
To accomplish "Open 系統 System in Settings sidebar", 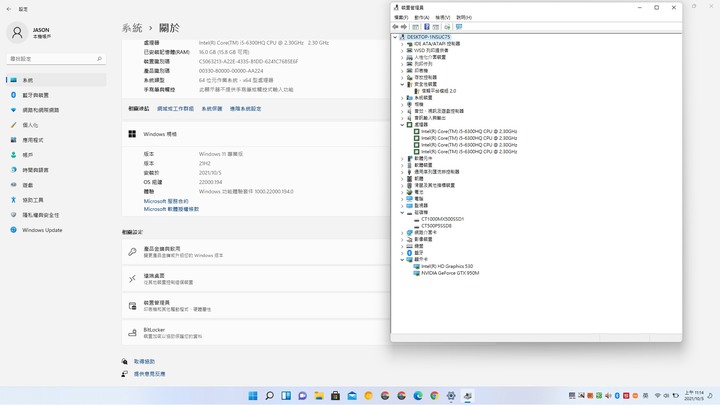I will (x=56, y=80).
